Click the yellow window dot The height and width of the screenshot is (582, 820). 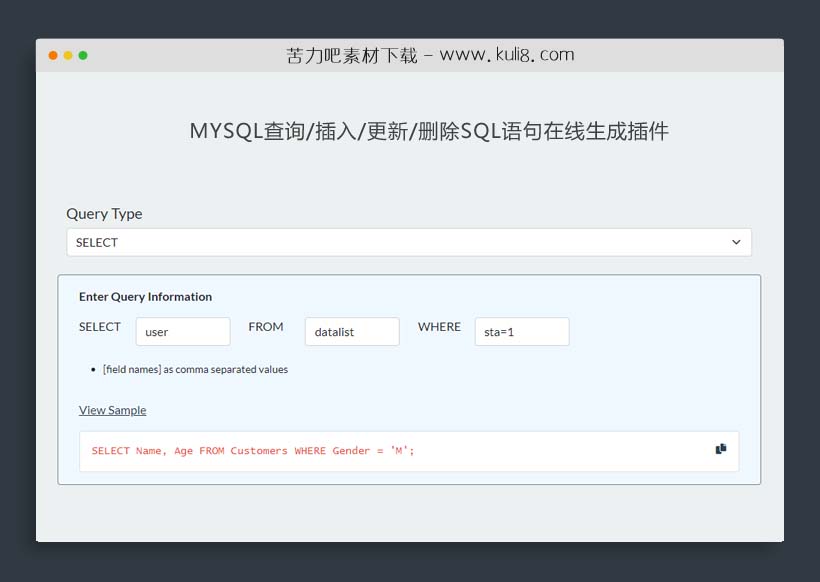tap(67, 55)
